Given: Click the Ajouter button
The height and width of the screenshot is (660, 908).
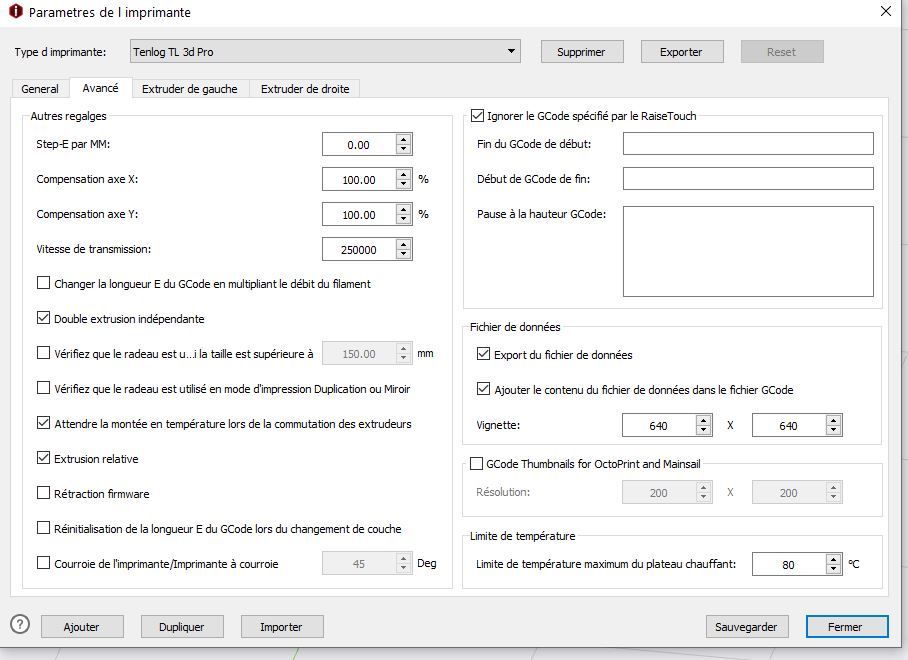Looking at the screenshot, I should (x=82, y=626).
